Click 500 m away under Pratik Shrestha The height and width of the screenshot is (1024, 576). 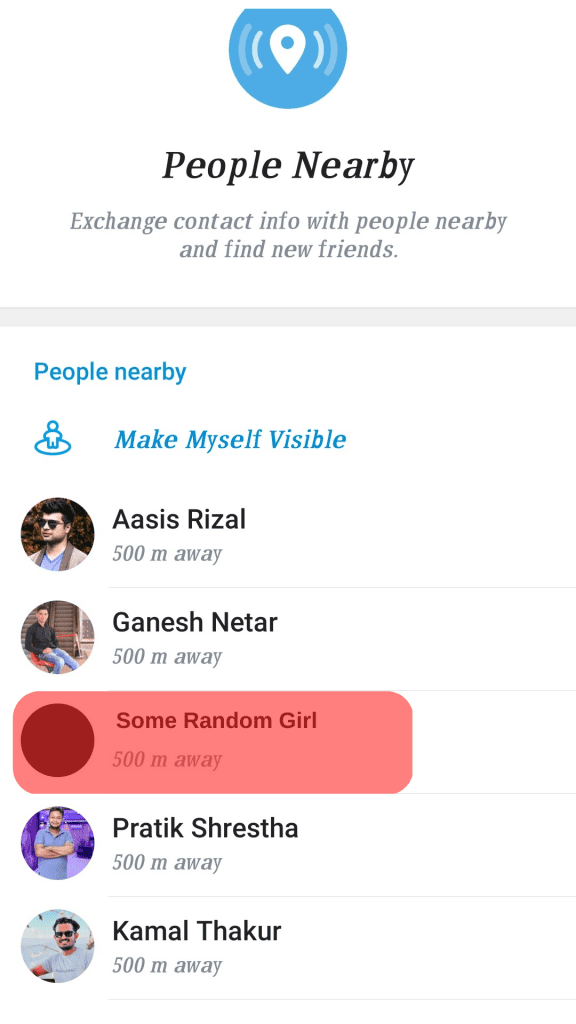165,861
